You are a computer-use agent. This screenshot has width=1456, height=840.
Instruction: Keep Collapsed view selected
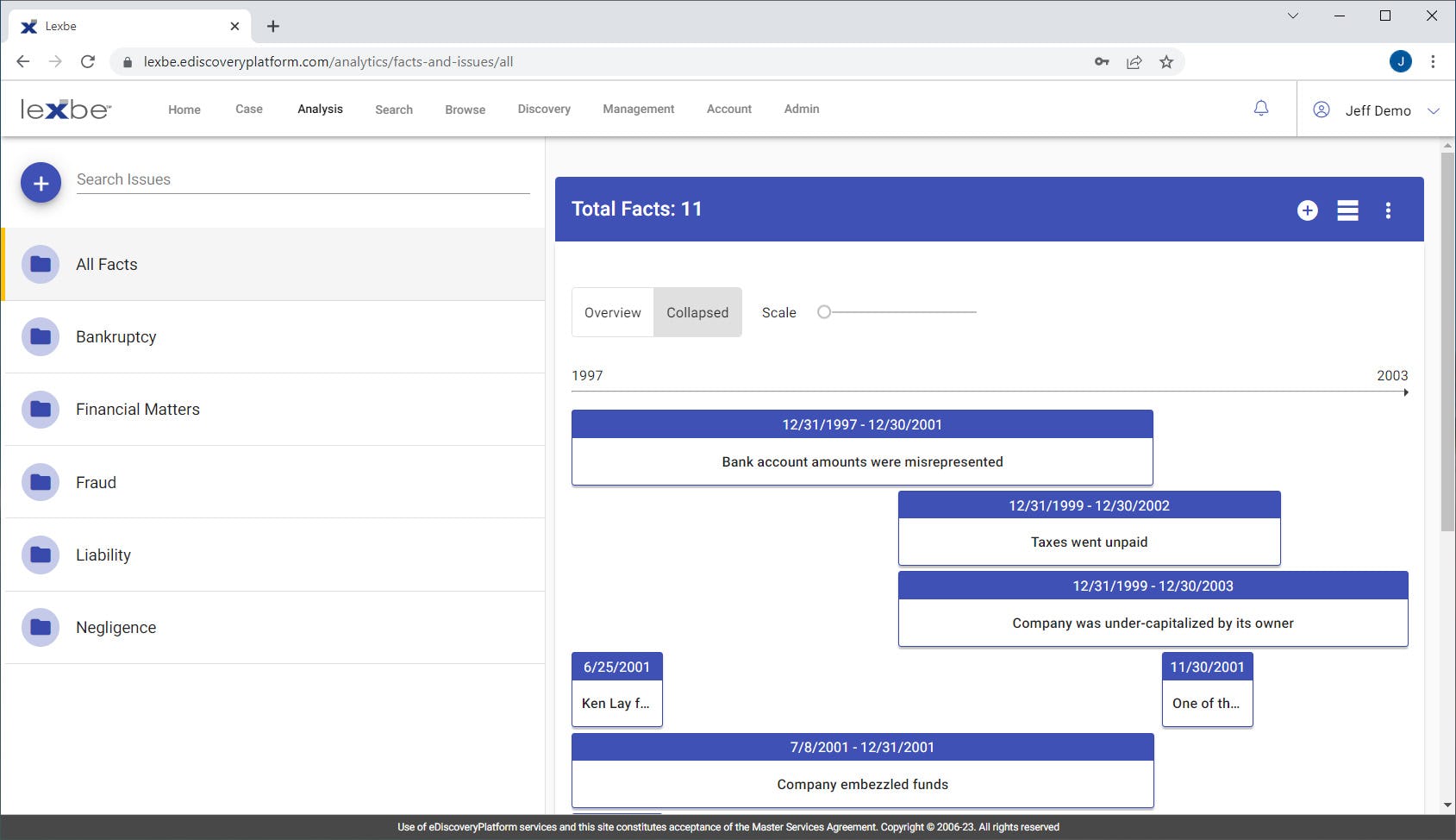coord(697,312)
